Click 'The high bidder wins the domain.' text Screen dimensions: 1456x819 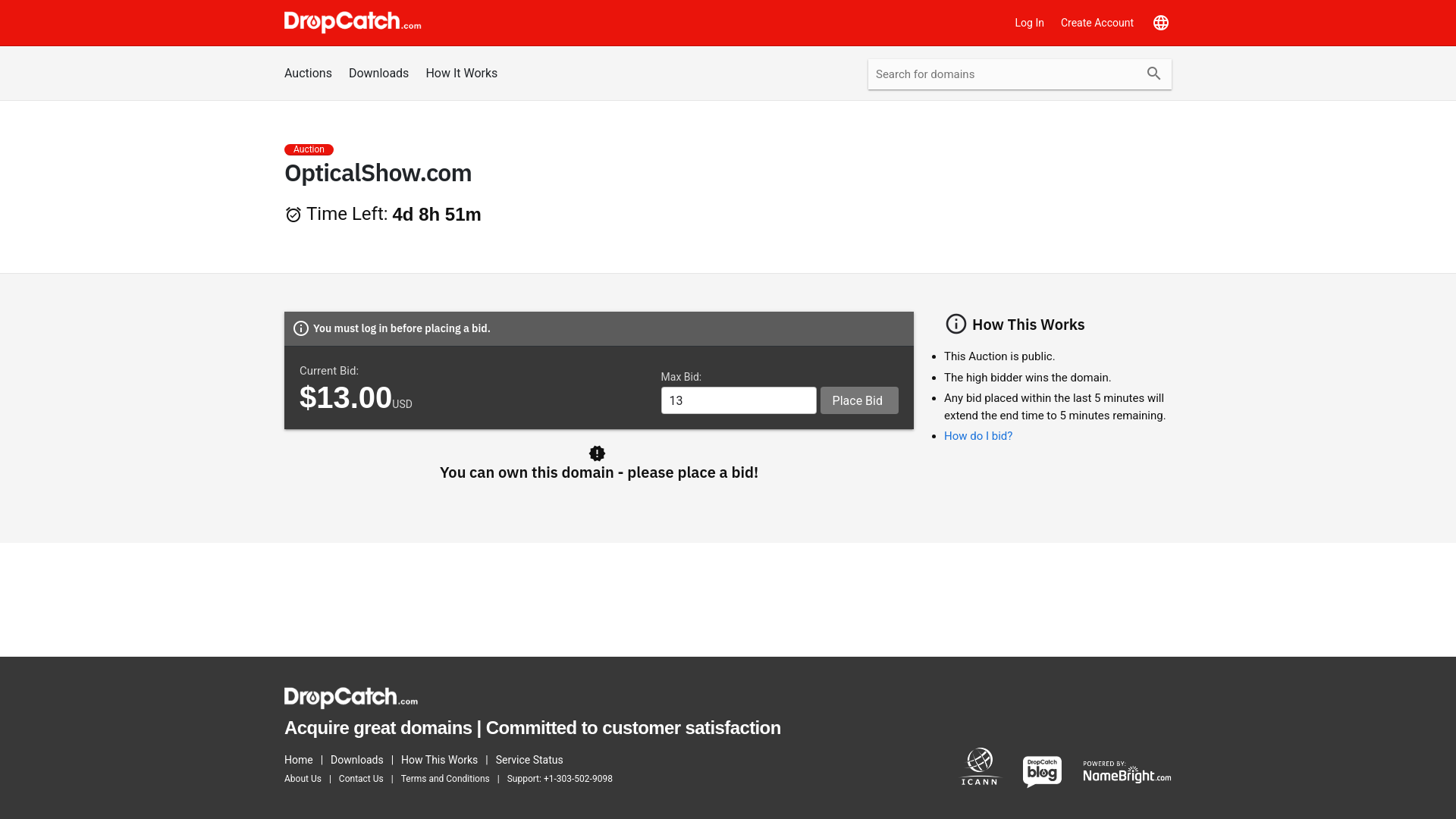pyautogui.click(x=1027, y=378)
